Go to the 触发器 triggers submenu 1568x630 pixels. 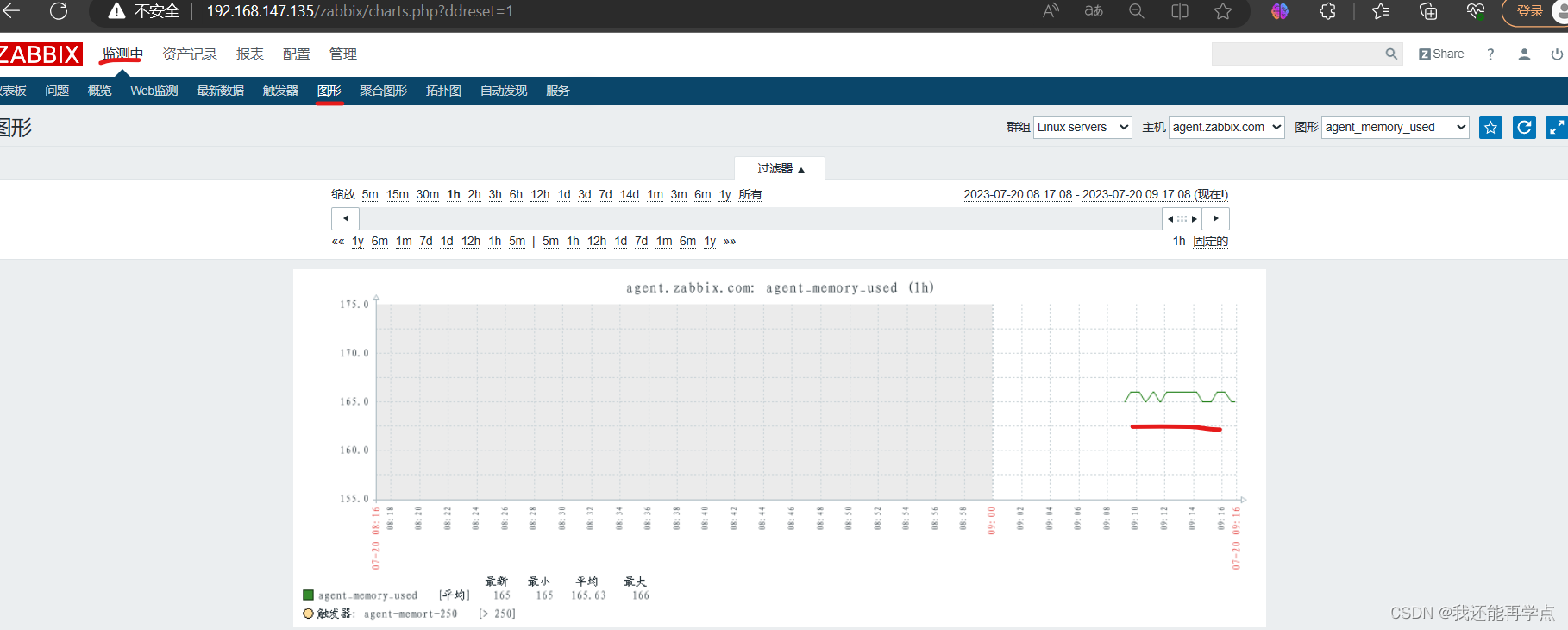tap(280, 91)
